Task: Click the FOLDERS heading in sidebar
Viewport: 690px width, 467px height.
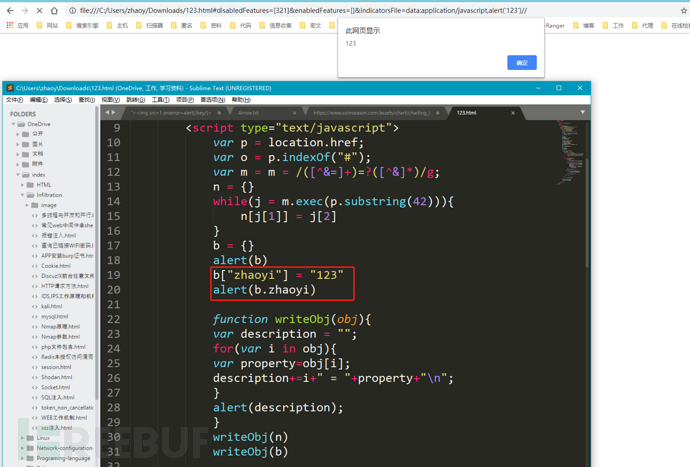Action: [x=23, y=114]
